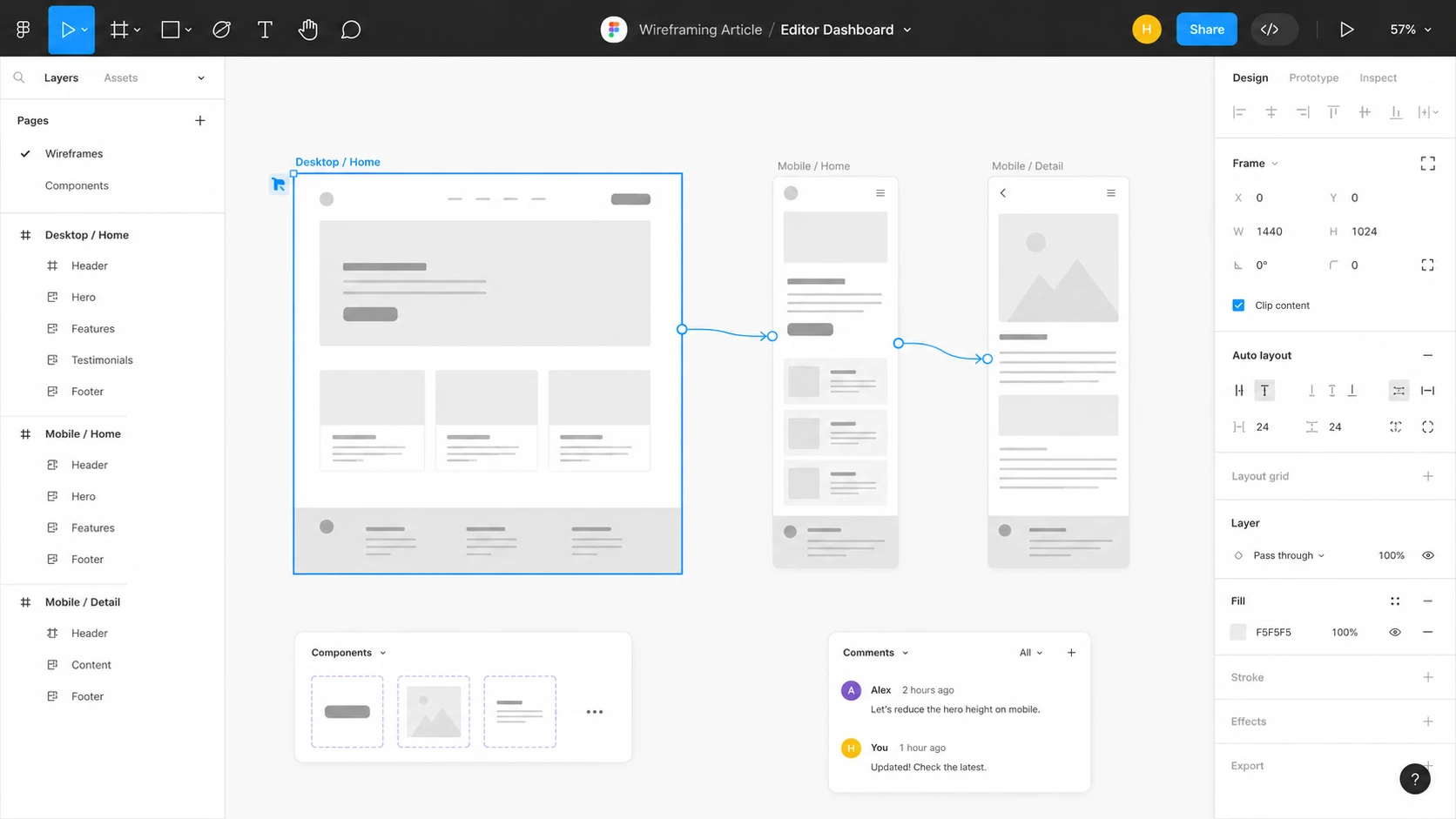
Task: Open the All comments filter dropdown
Action: click(1031, 653)
